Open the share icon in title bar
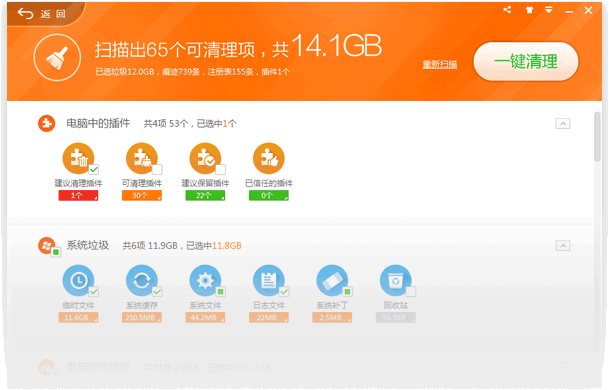The height and width of the screenshot is (390, 609). pyautogui.click(x=507, y=10)
